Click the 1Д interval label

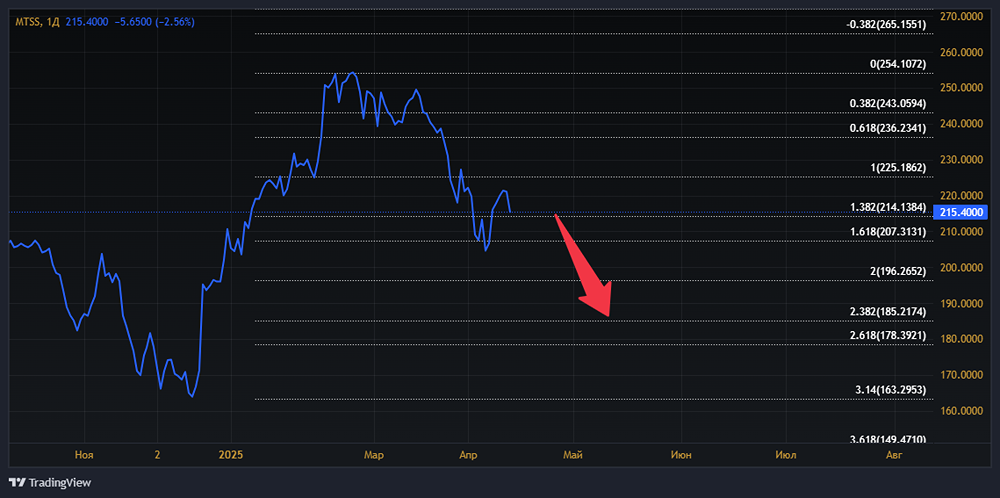click(x=53, y=21)
